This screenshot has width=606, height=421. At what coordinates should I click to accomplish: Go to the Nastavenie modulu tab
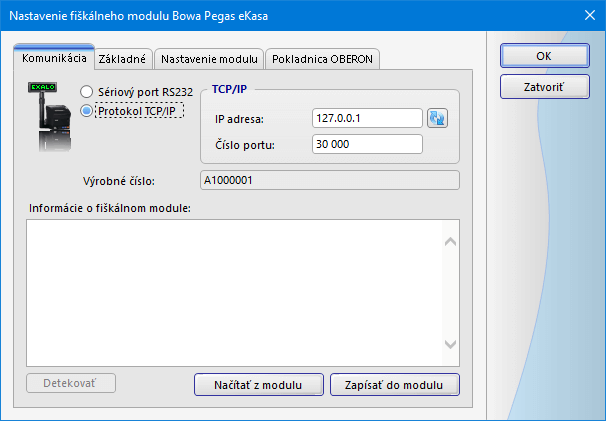point(209,60)
